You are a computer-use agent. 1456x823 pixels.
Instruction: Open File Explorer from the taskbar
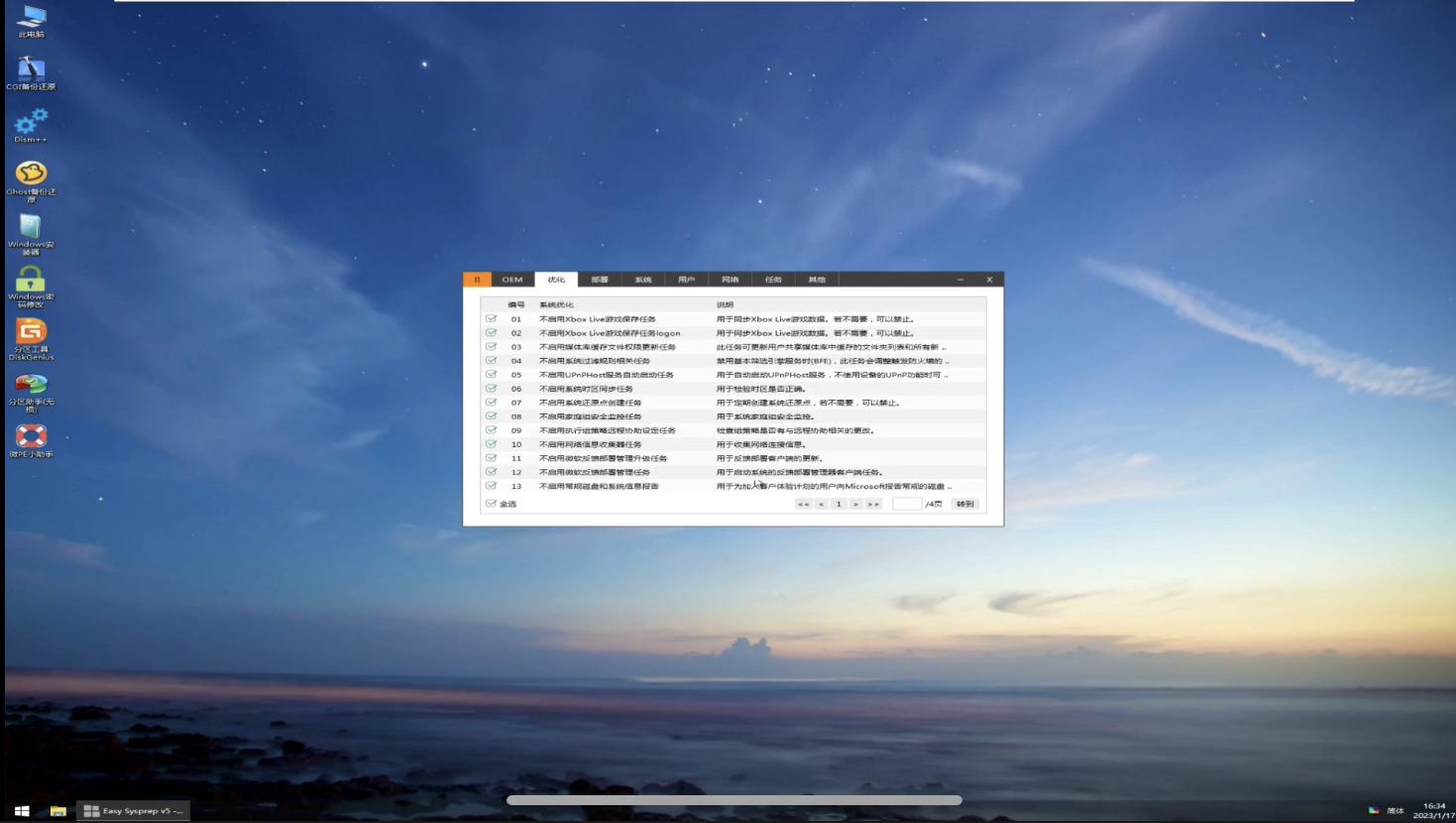pyautogui.click(x=58, y=811)
